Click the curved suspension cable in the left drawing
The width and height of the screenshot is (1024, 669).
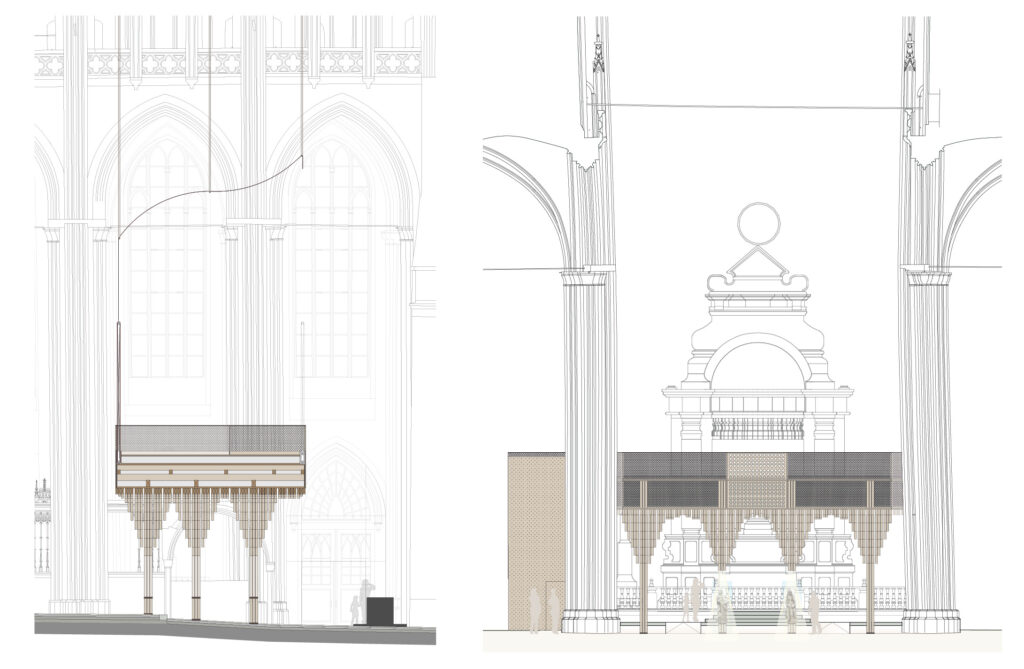(x=210, y=194)
